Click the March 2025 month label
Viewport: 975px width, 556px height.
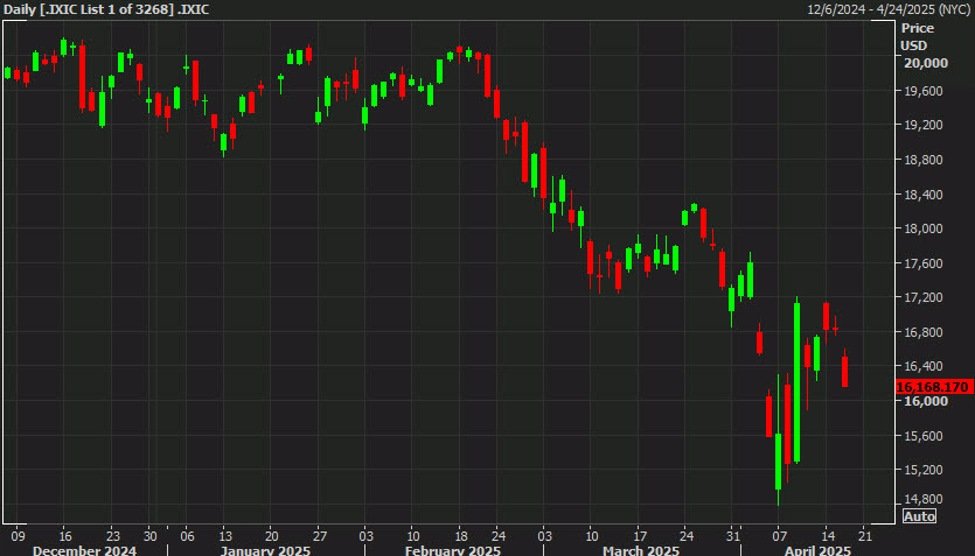643,549
